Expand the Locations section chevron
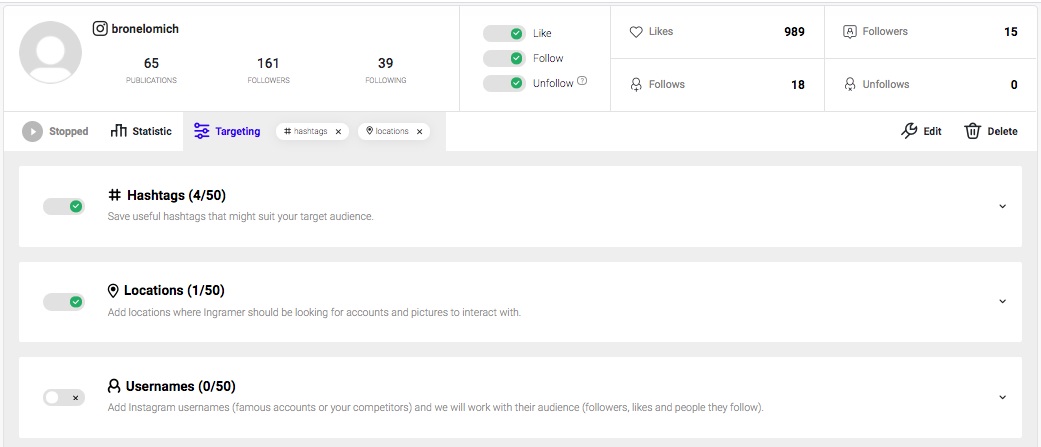 (1002, 301)
